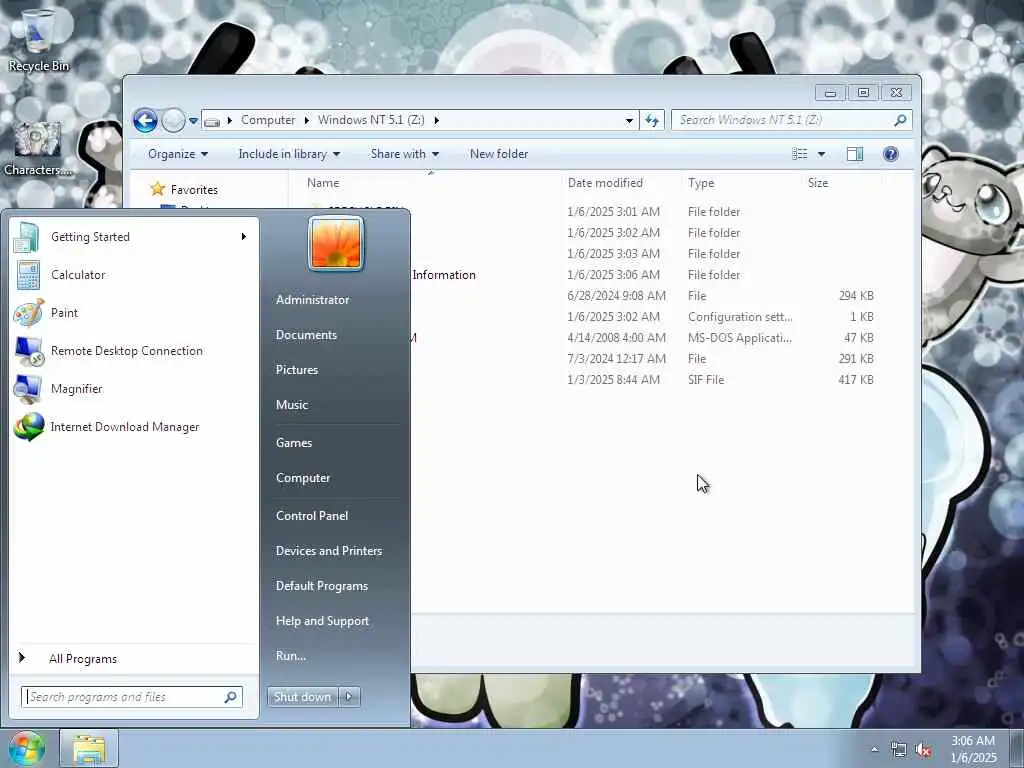
Task: Open Music from the Start menu
Action: [x=292, y=405]
